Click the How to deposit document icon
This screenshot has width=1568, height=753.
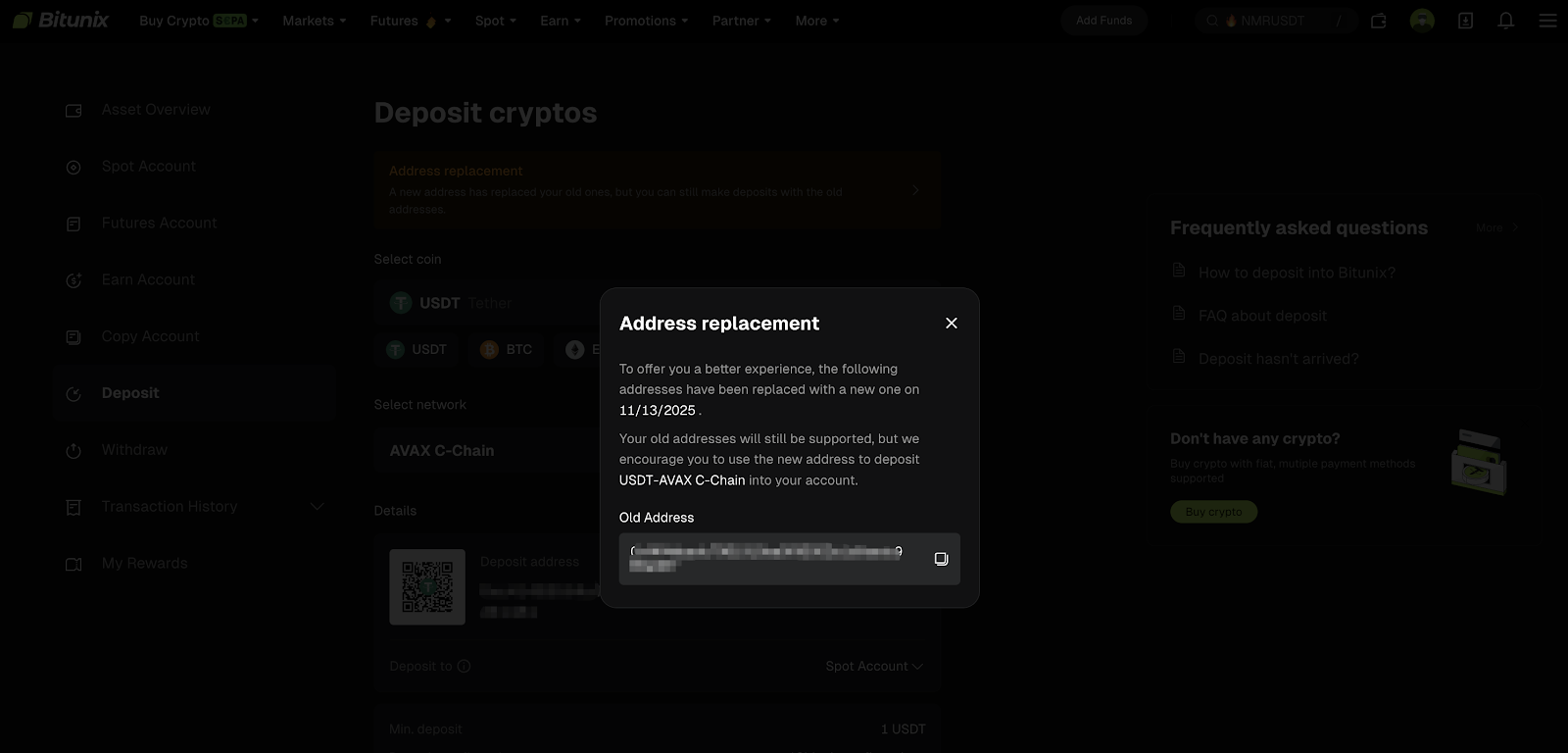1179,271
